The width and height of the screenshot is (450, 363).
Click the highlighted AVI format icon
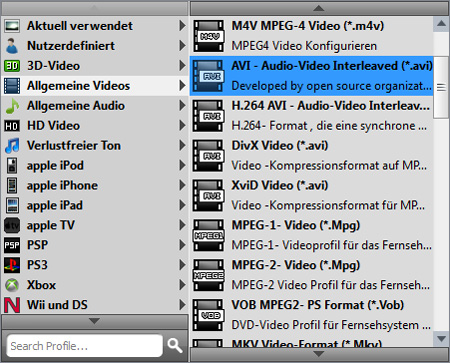click(209, 76)
